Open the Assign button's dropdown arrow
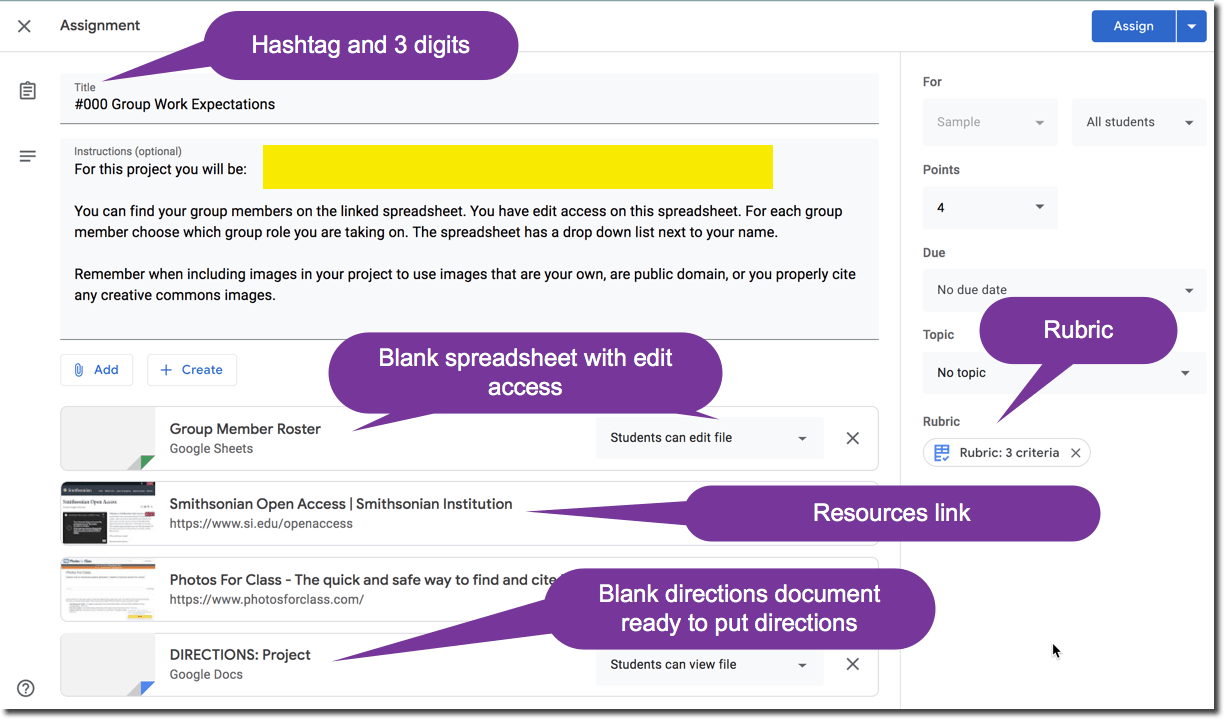 [1191, 25]
